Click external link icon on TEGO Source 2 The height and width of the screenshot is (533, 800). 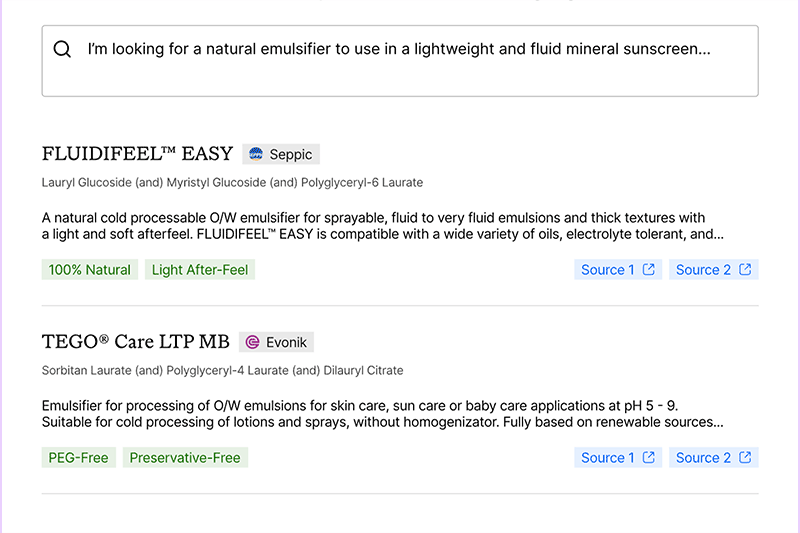coord(745,457)
